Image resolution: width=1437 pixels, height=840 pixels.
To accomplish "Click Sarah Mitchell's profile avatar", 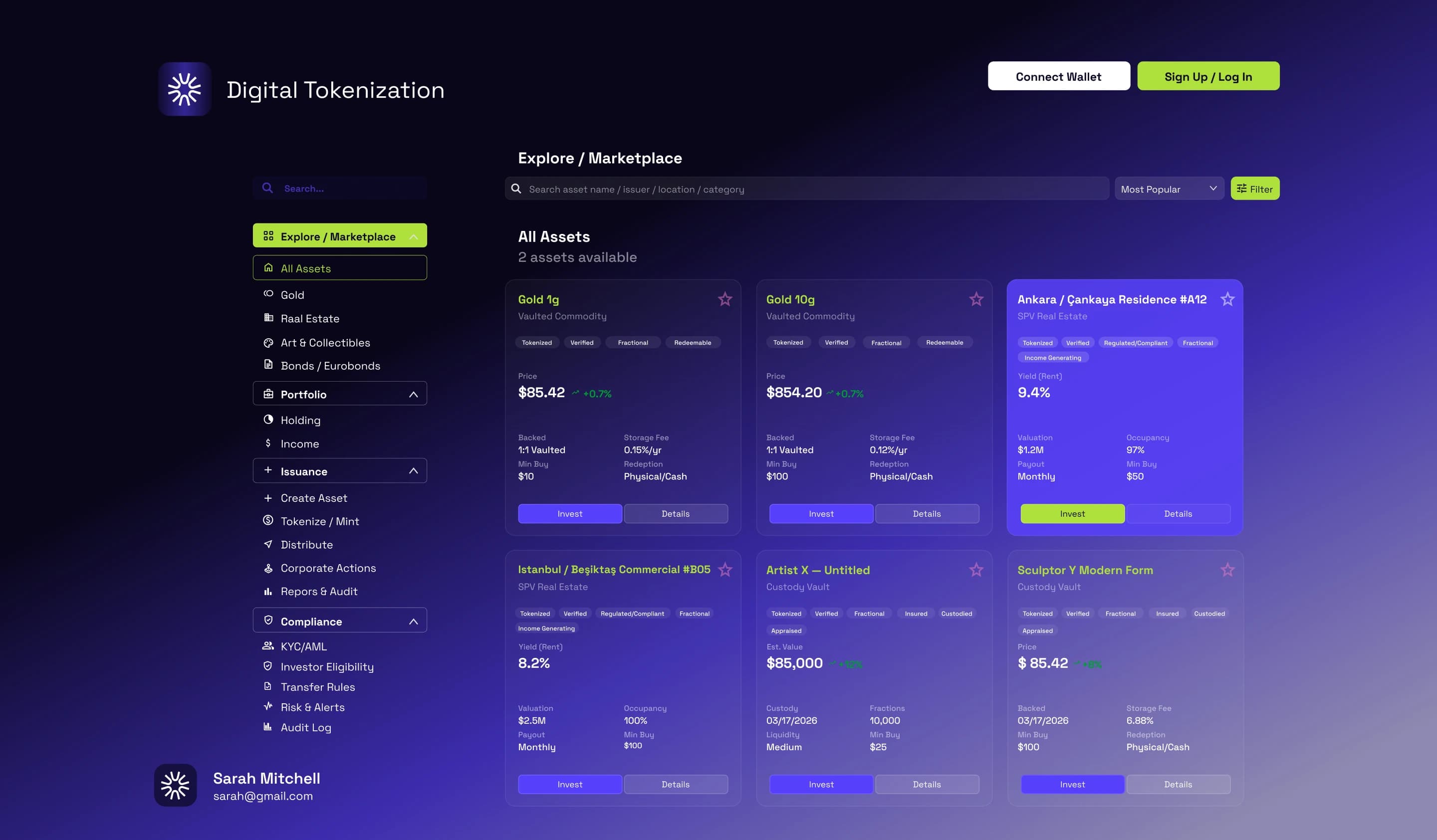I will [176, 785].
